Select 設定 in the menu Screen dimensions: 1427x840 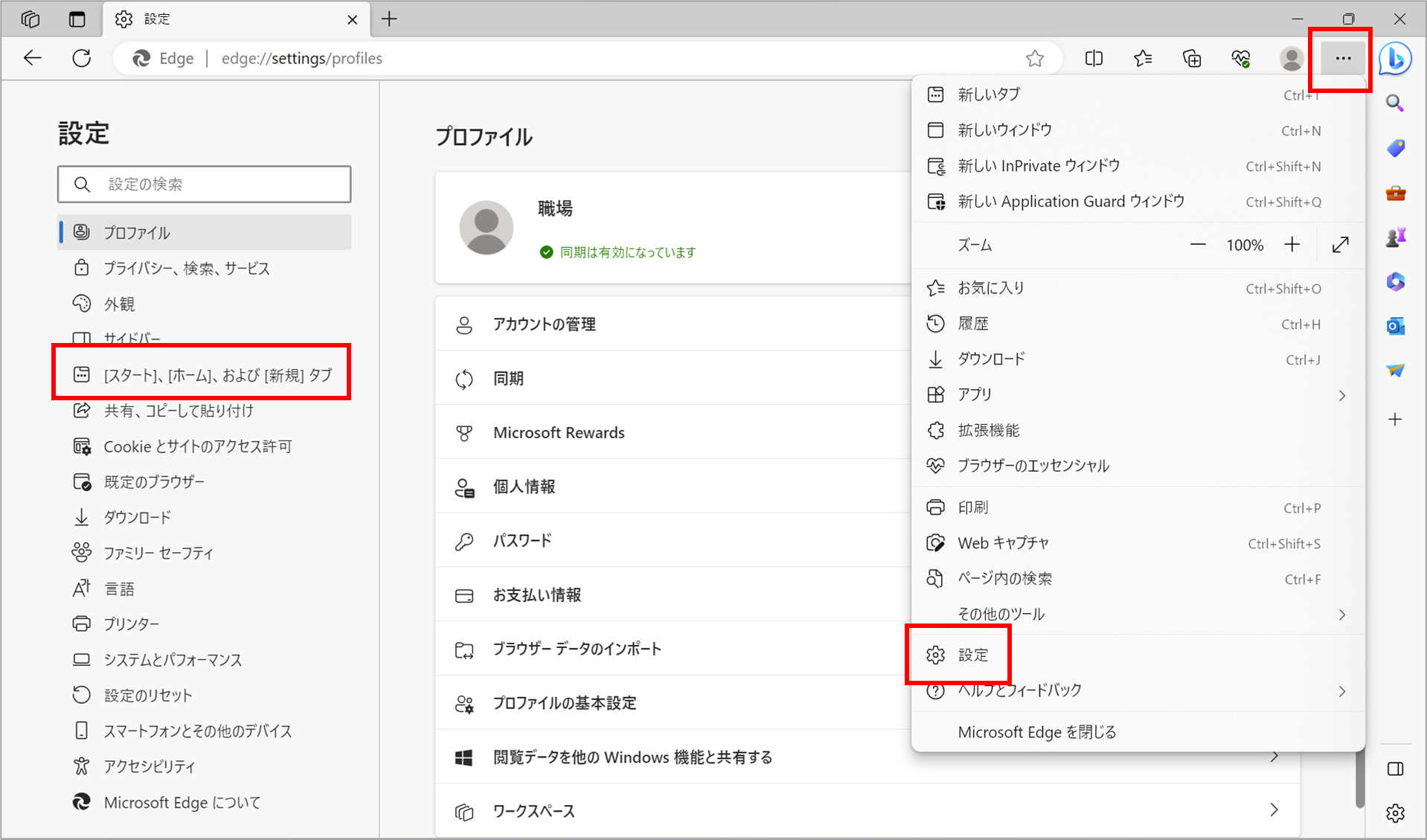972,655
